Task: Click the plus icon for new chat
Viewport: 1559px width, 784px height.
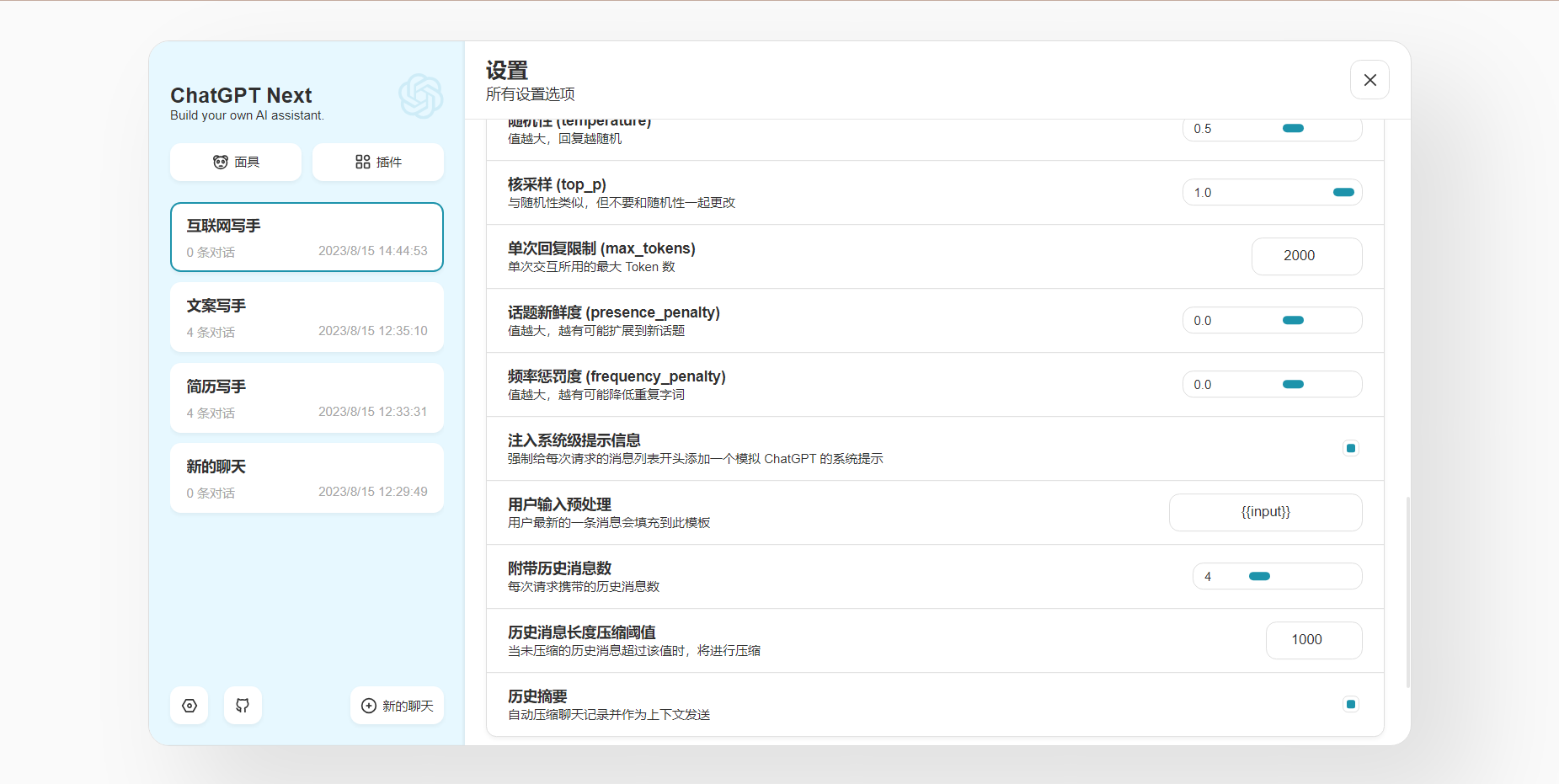Action: (369, 706)
